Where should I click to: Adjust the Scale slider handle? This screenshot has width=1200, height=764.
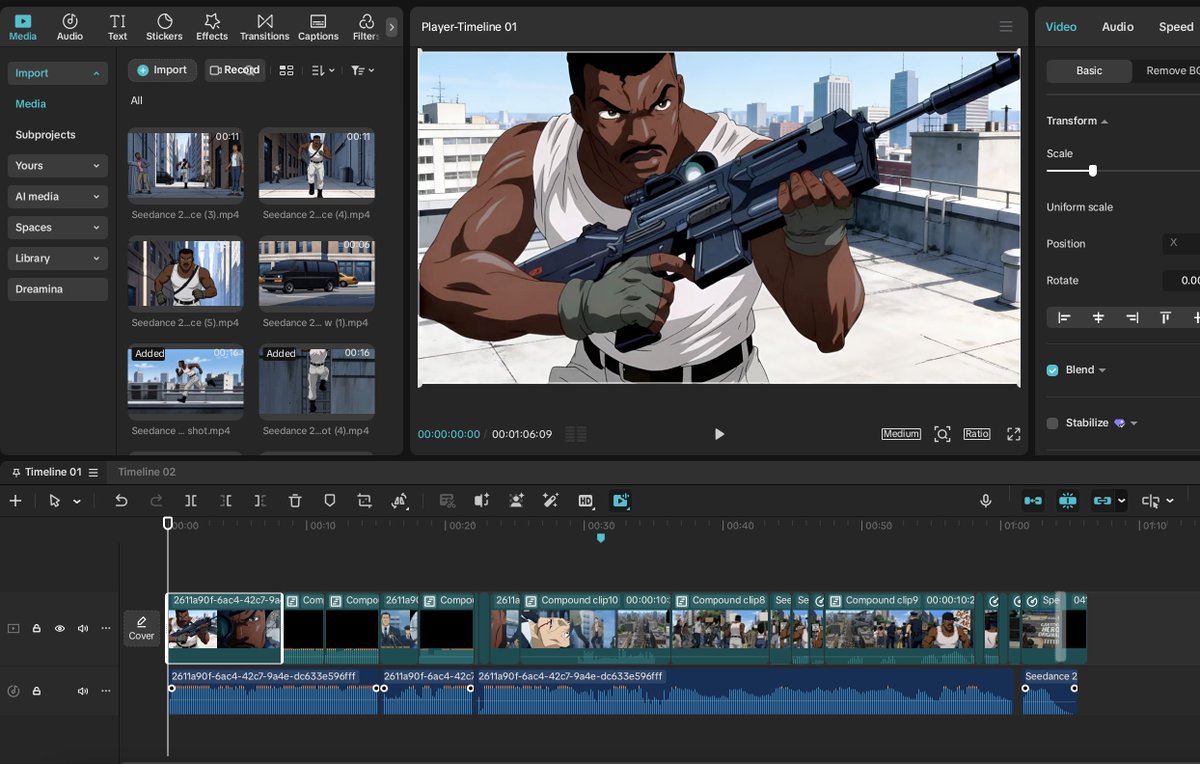coord(1092,171)
